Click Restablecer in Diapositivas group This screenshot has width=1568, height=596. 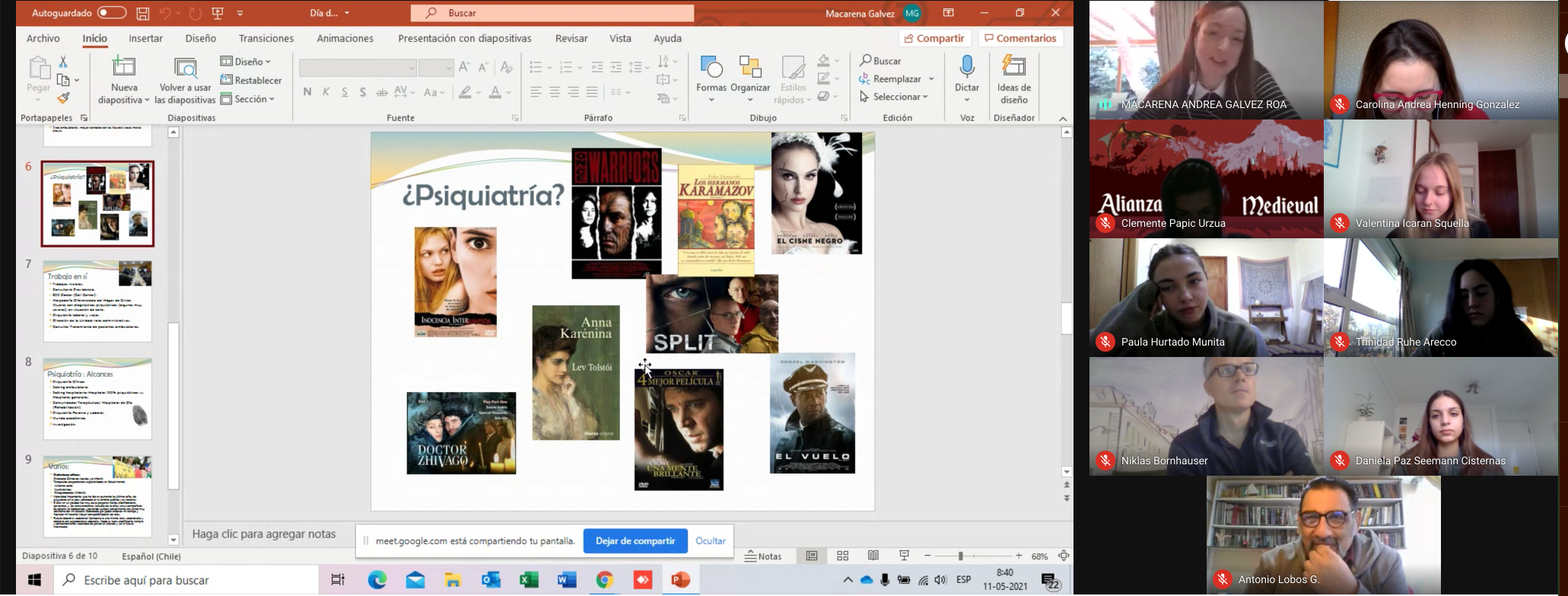[x=251, y=80]
